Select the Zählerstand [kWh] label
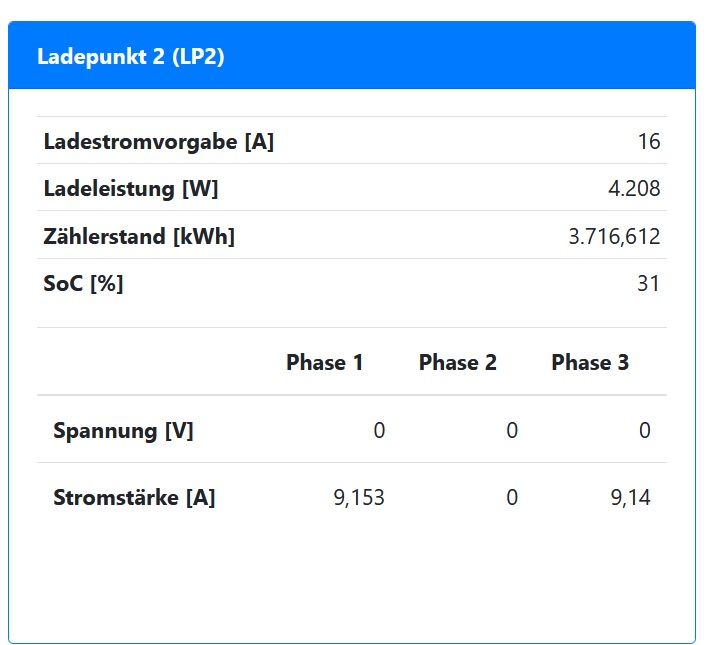709x645 pixels. click(139, 237)
